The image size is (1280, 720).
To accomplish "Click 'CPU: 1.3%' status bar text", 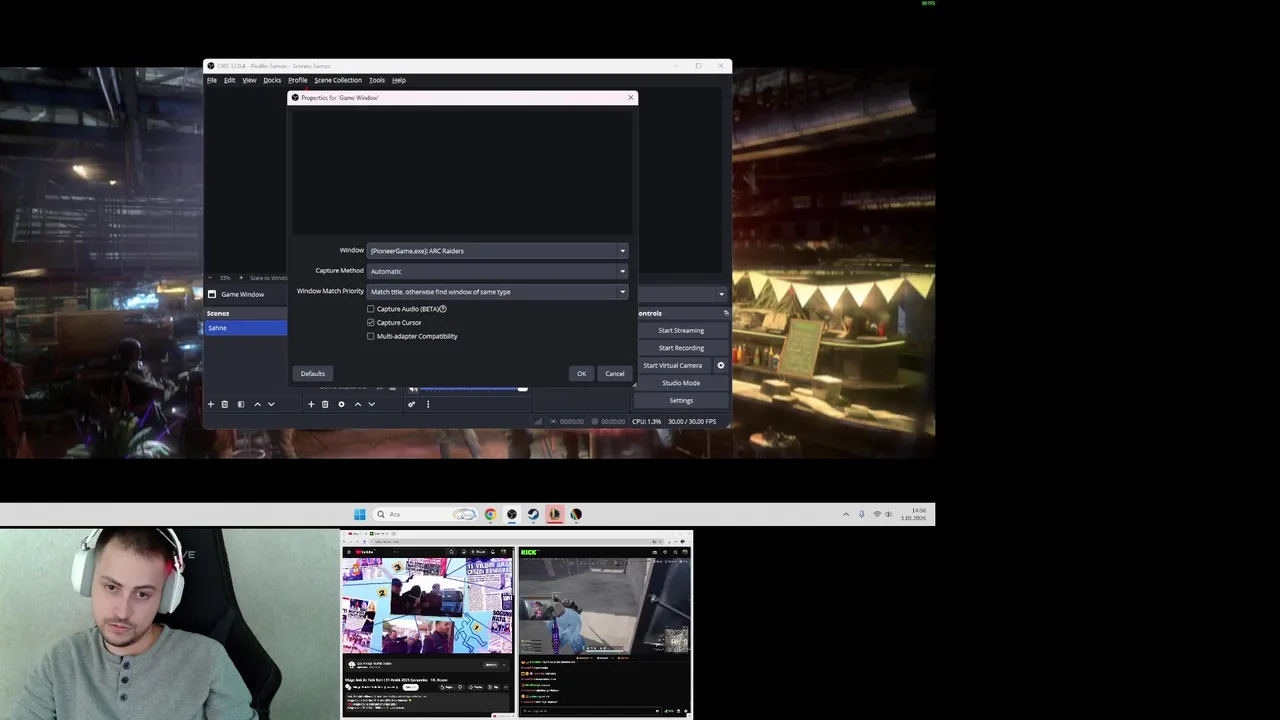I will tap(646, 422).
